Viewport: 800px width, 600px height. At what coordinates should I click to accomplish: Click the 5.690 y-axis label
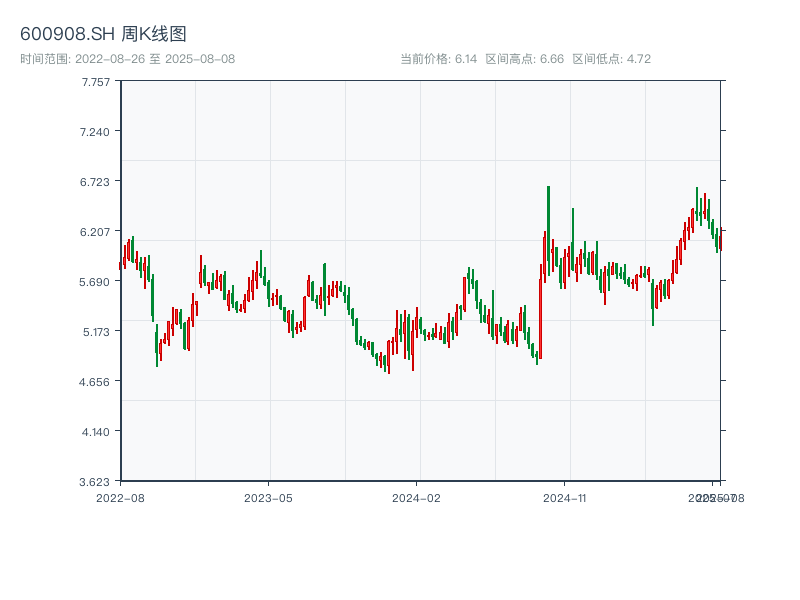(96, 281)
